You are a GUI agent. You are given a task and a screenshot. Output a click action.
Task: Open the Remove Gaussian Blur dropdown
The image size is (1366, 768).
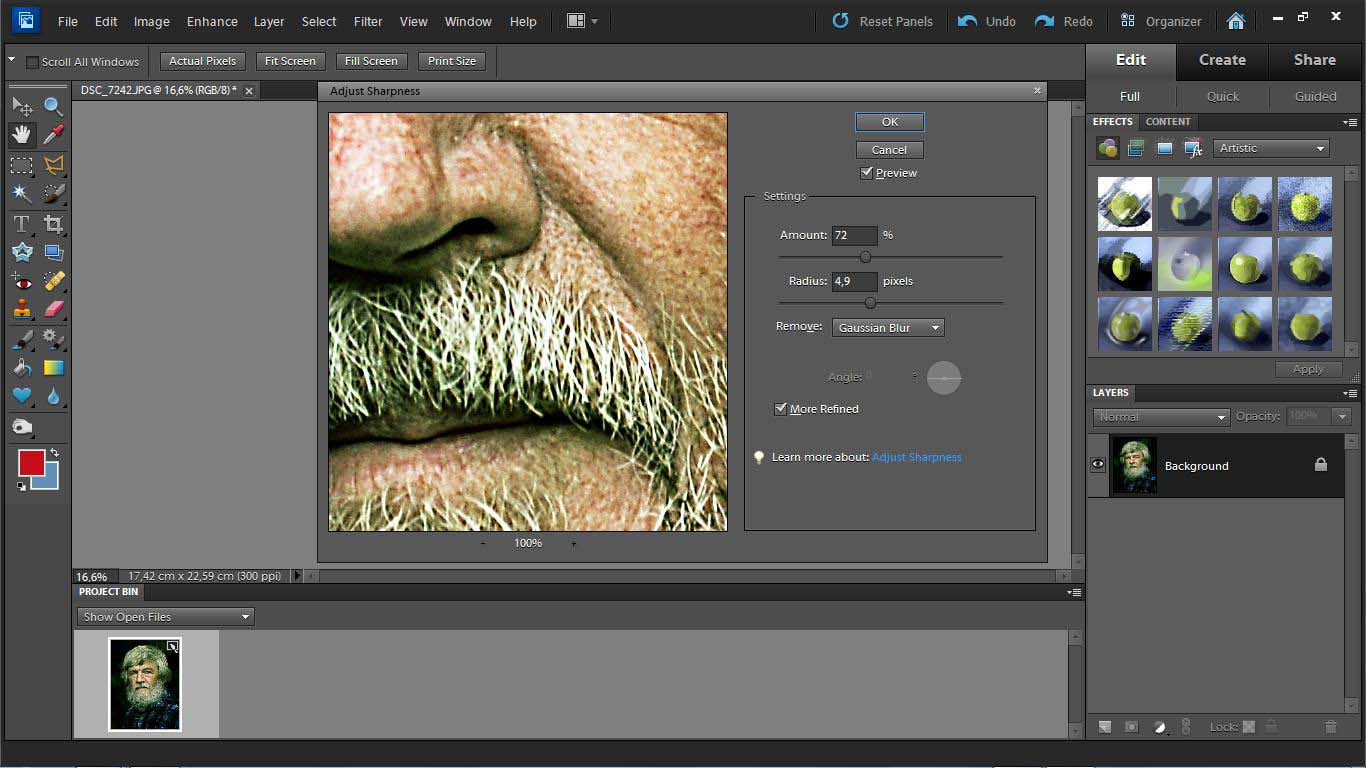tap(887, 327)
